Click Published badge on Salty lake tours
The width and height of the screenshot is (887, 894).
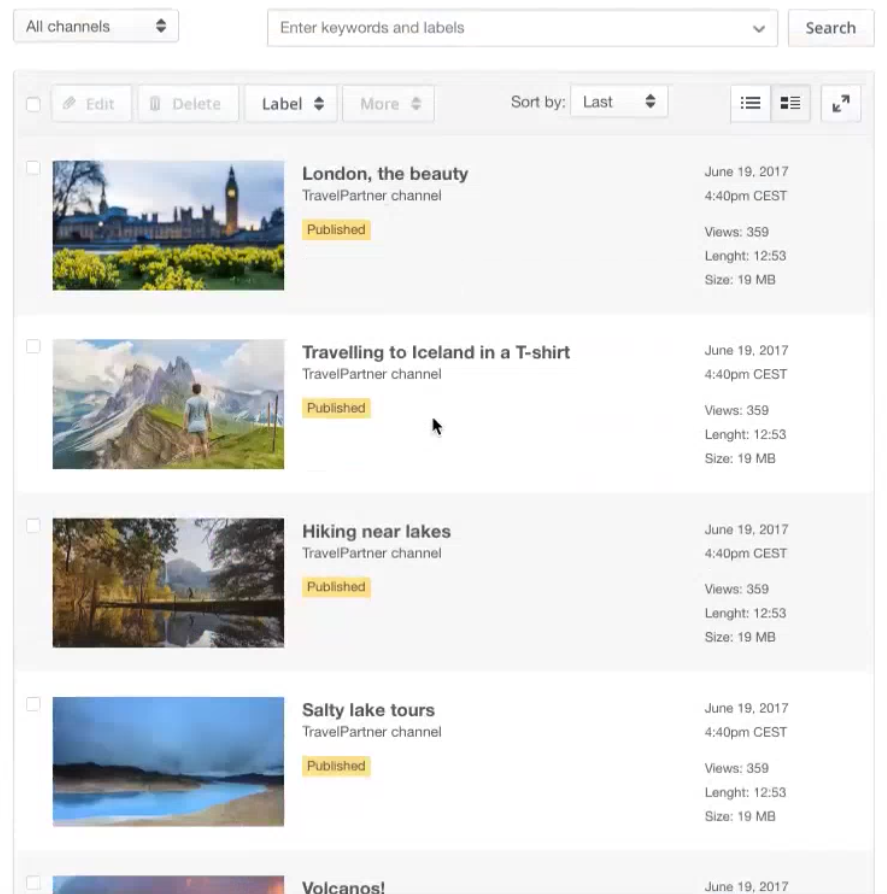336,766
